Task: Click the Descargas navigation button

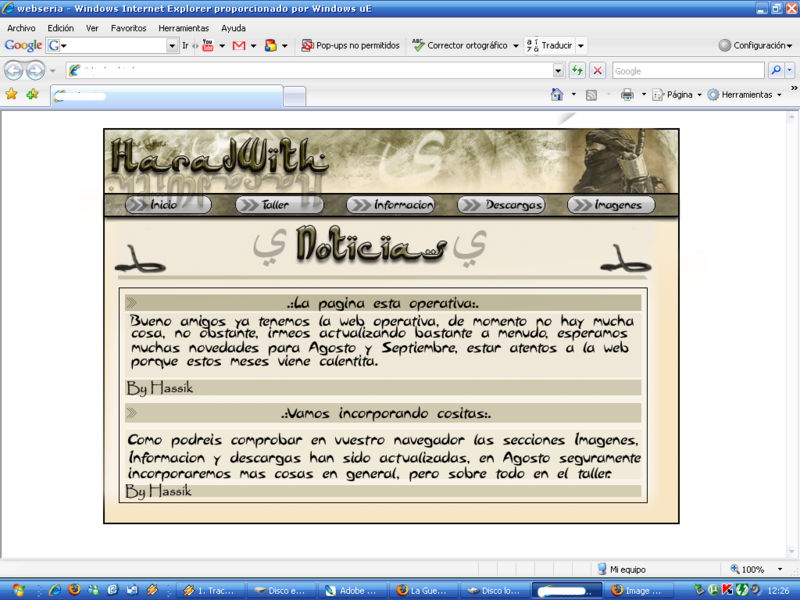Action: 501,205
